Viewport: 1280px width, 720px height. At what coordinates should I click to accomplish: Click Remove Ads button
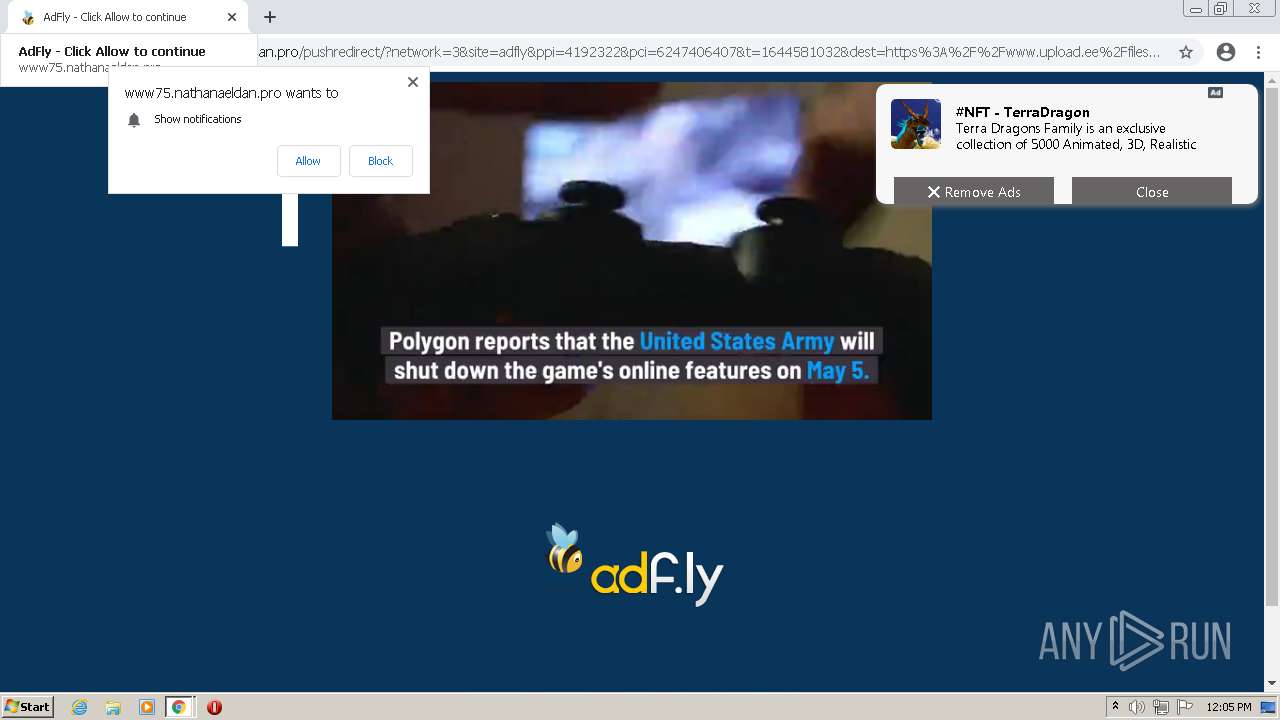974,191
